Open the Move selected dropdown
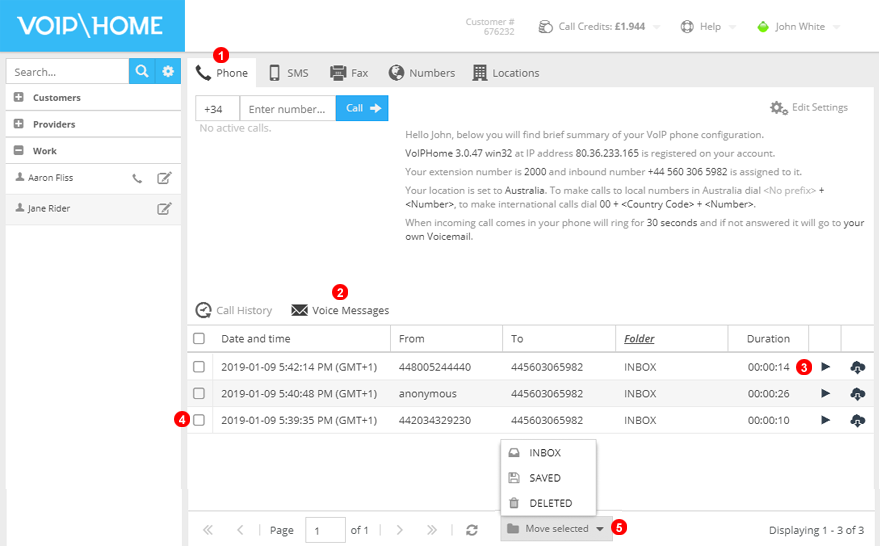The height and width of the screenshot is (546, 880). [x=556, y=529]
